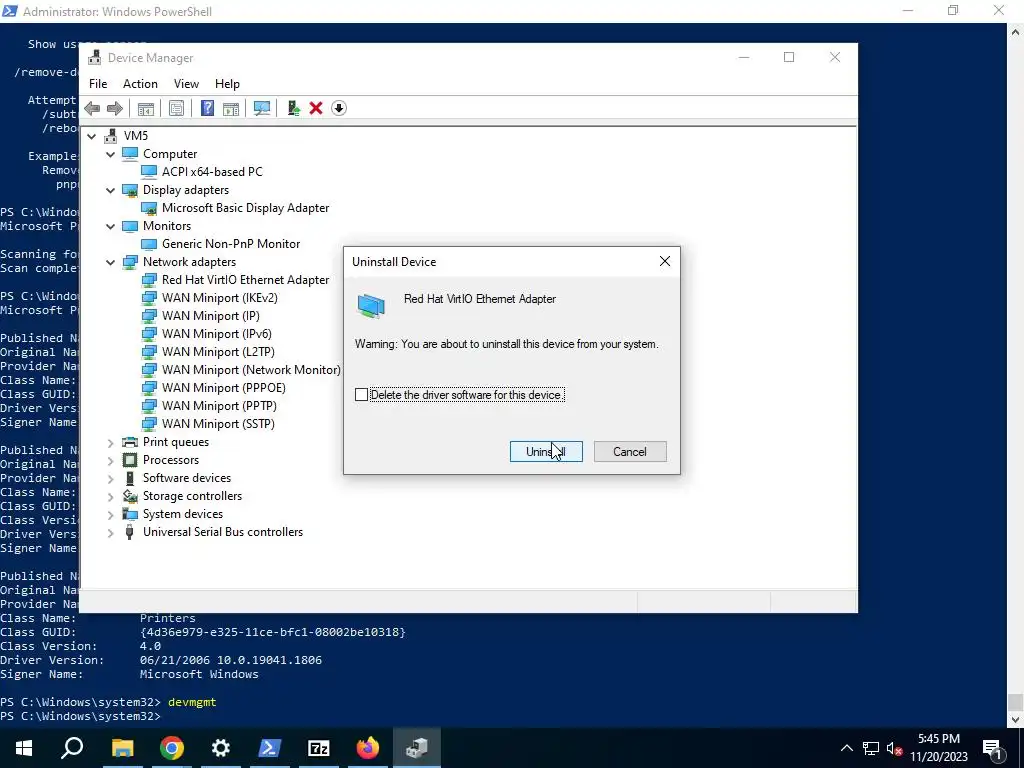Click Cancel in Uninstall Device dialog

pyautogui.click(x=630, y=452)
